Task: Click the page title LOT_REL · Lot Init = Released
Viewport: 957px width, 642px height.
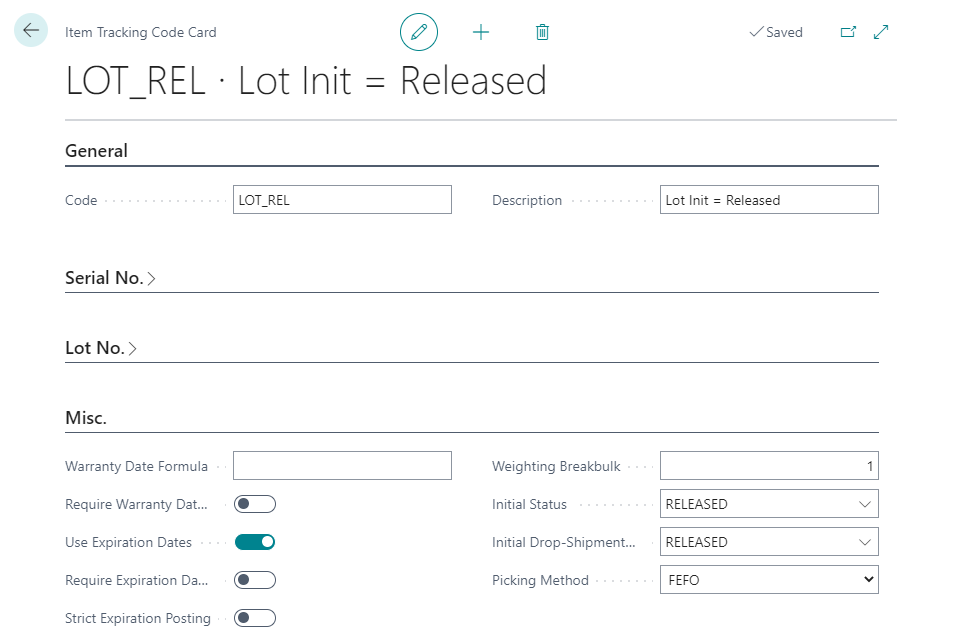Action: click(x=306, y=81)
